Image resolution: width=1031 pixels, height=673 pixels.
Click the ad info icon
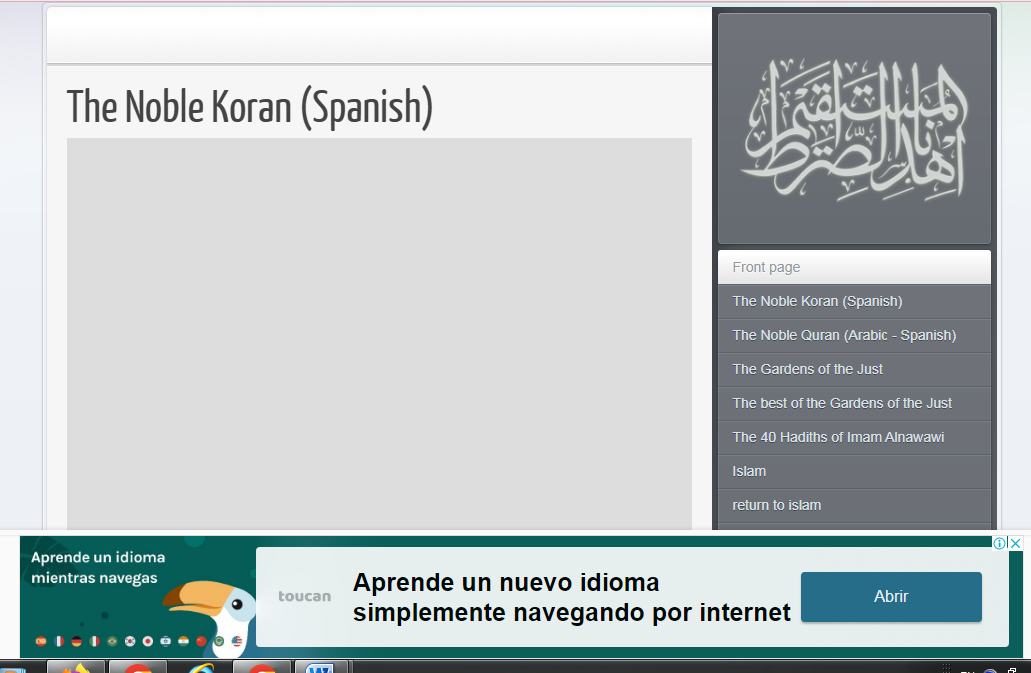click(999, 543)
